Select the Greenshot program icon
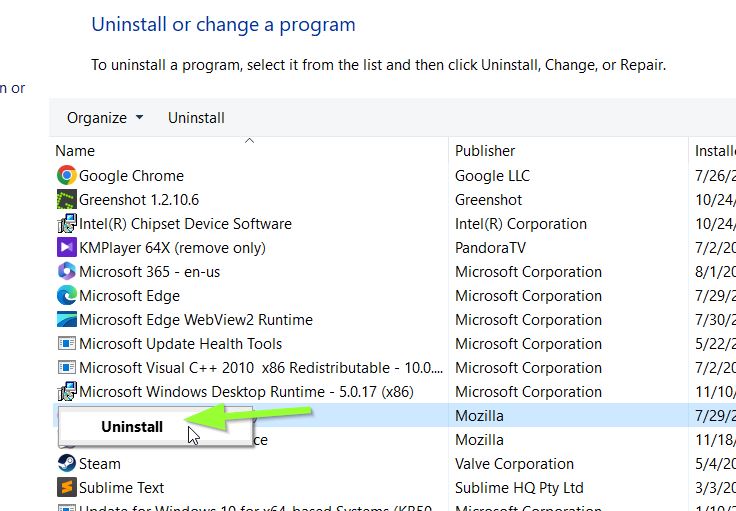Screen dimensions: 736x511 tap(67, 199)
